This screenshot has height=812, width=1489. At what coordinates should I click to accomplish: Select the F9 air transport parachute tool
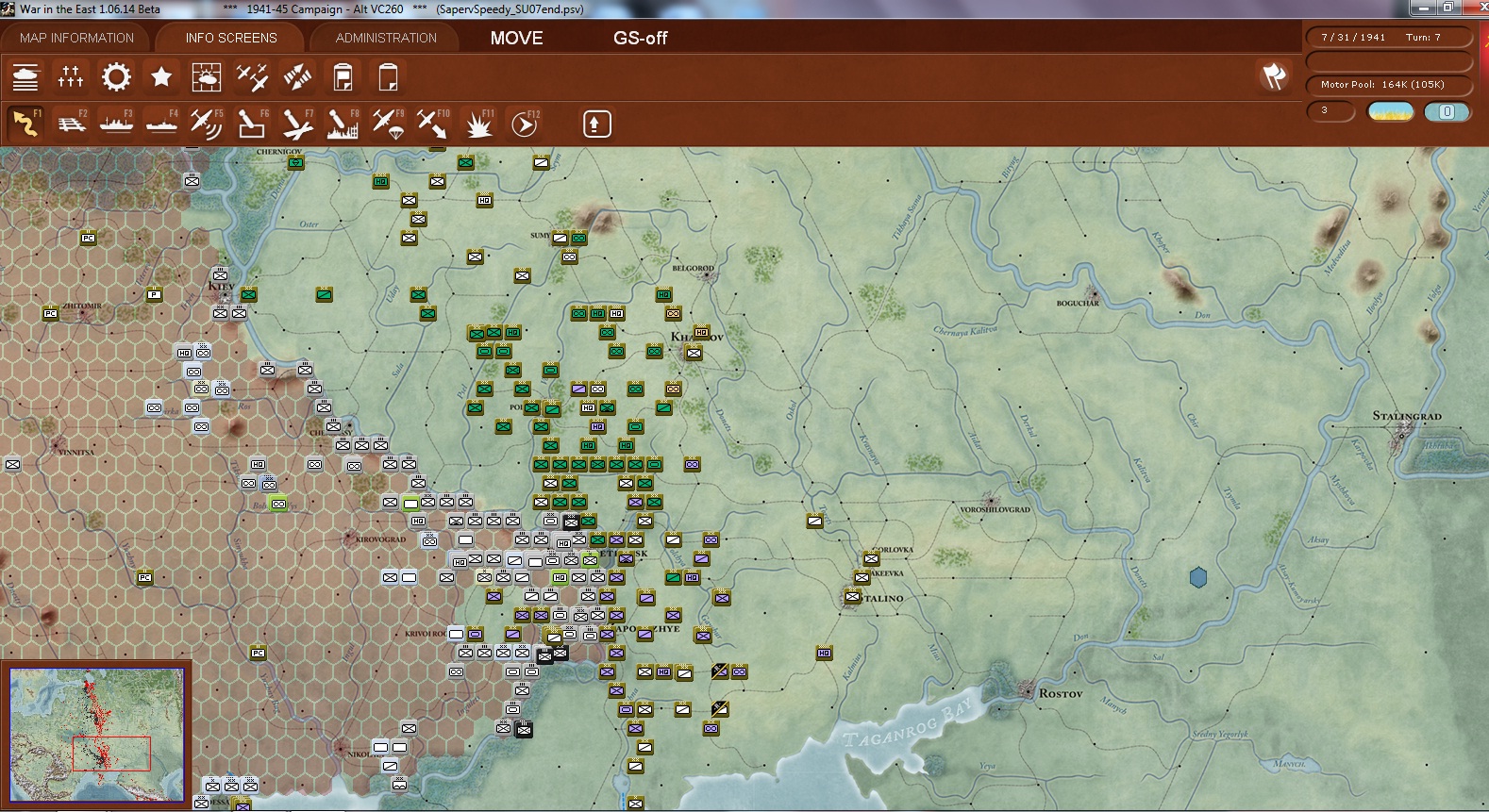(388, 124)
